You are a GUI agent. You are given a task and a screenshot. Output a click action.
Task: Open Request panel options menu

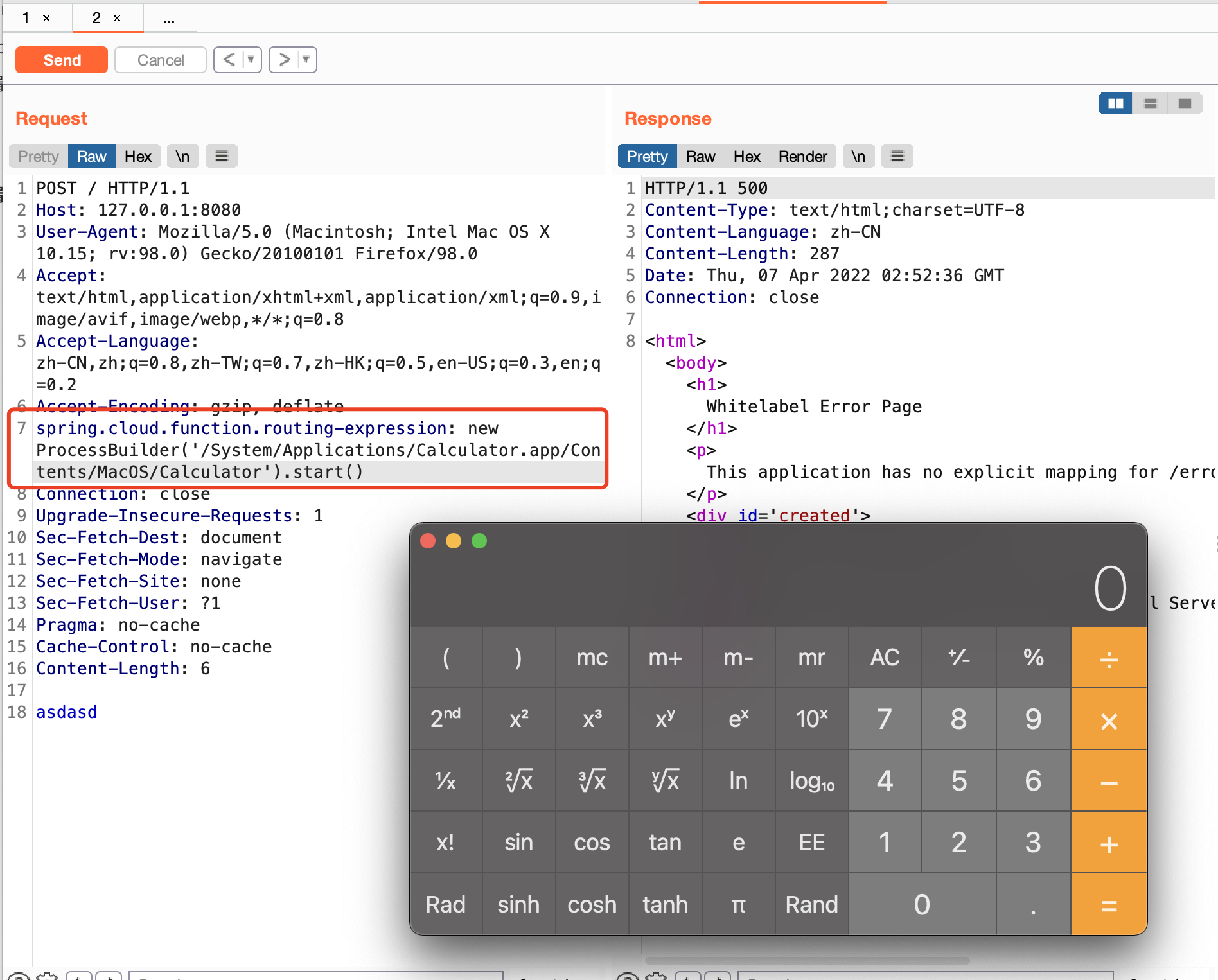pyautogui.click(x=222, y=156)
